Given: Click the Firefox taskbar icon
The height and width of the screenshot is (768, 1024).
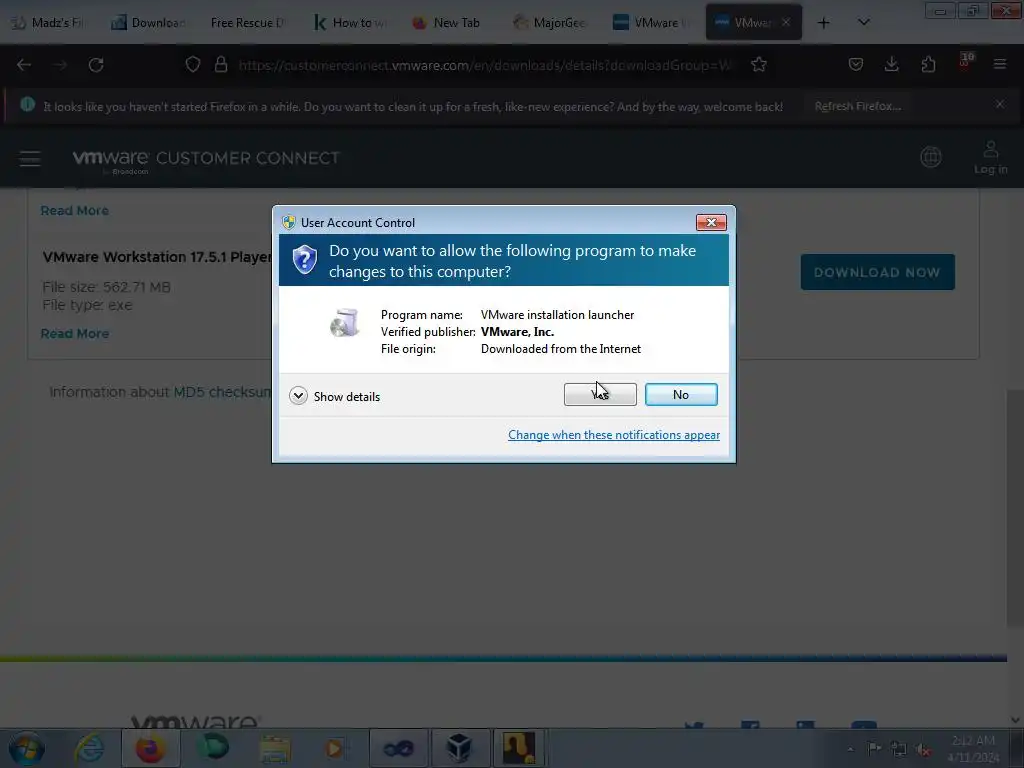Looking at the screenshot, I should pyautogui.click(x=150, y=748).
